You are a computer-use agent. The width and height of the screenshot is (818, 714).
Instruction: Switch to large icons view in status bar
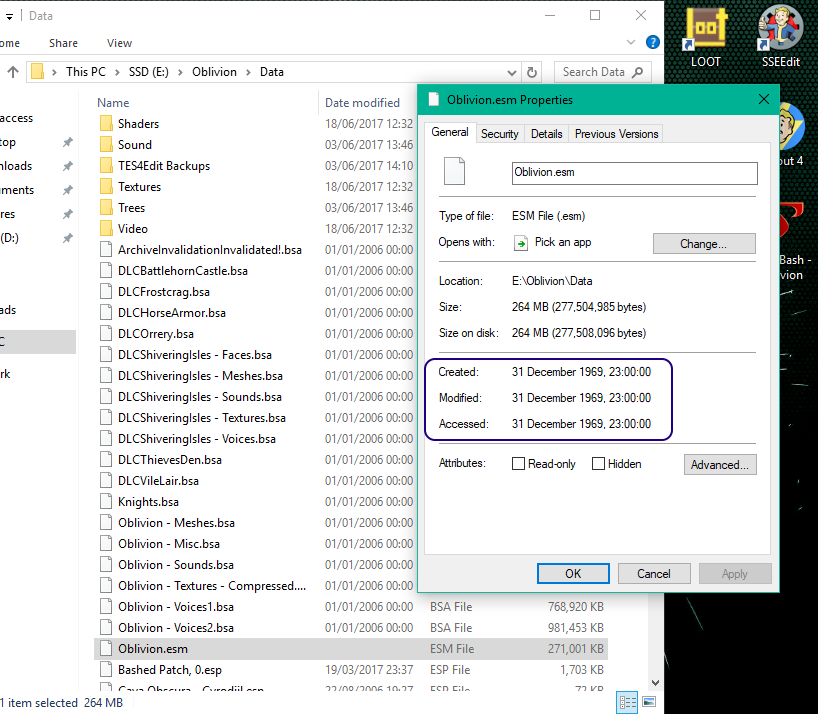click(649, 702)
